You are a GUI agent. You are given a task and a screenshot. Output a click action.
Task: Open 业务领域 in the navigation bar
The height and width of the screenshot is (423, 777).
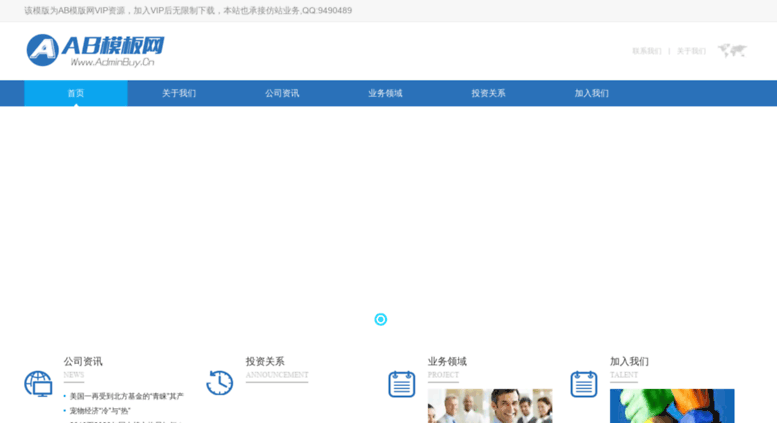[385, 93]
